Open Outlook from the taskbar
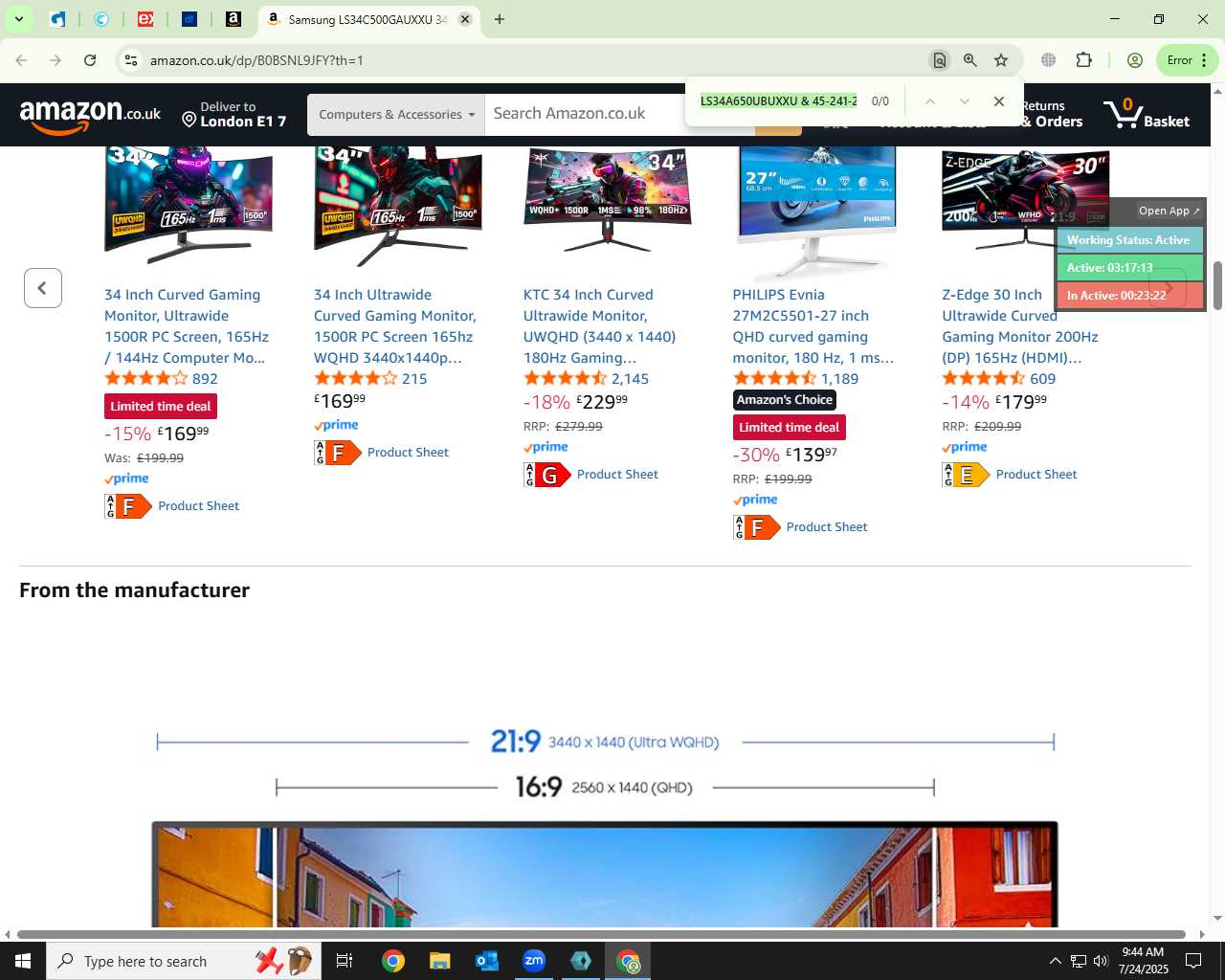 (487, 961)
